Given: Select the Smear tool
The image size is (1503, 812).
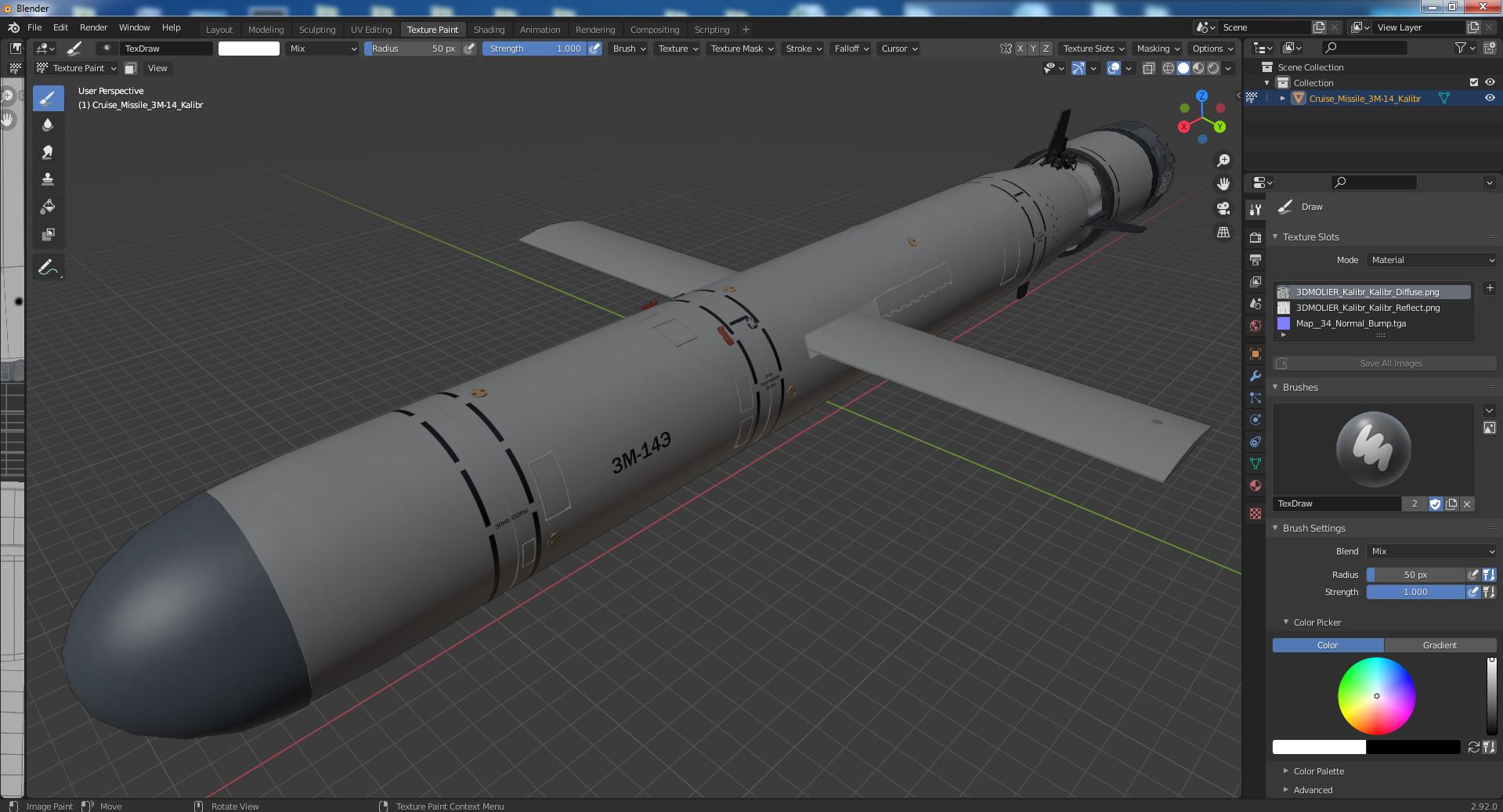Looking at the screenshot, I should 48,152.
